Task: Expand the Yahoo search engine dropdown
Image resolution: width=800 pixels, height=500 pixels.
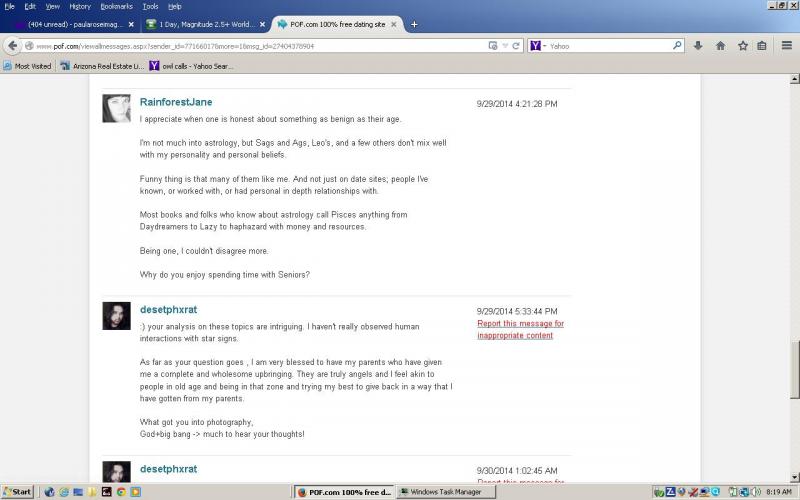Action: tap(543, 45)
